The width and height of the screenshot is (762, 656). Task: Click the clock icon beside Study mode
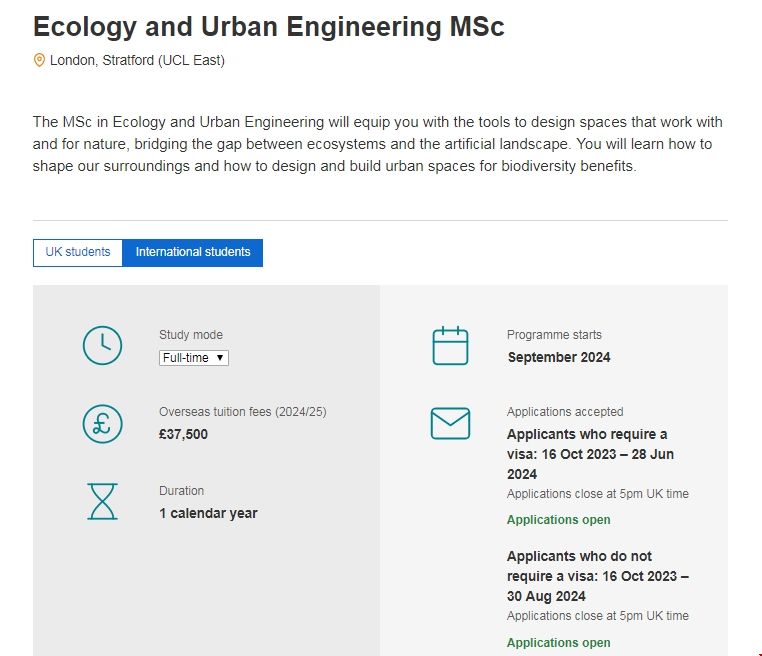point(102,345)
